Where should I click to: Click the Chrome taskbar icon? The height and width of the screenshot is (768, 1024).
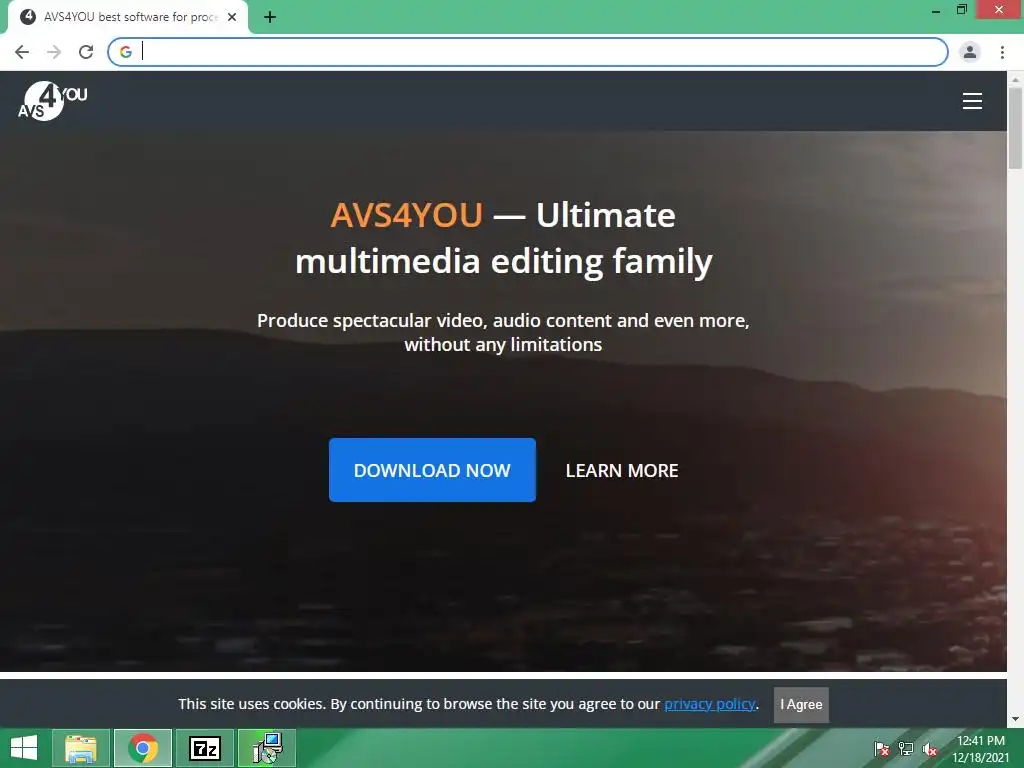tap(143, 748)
